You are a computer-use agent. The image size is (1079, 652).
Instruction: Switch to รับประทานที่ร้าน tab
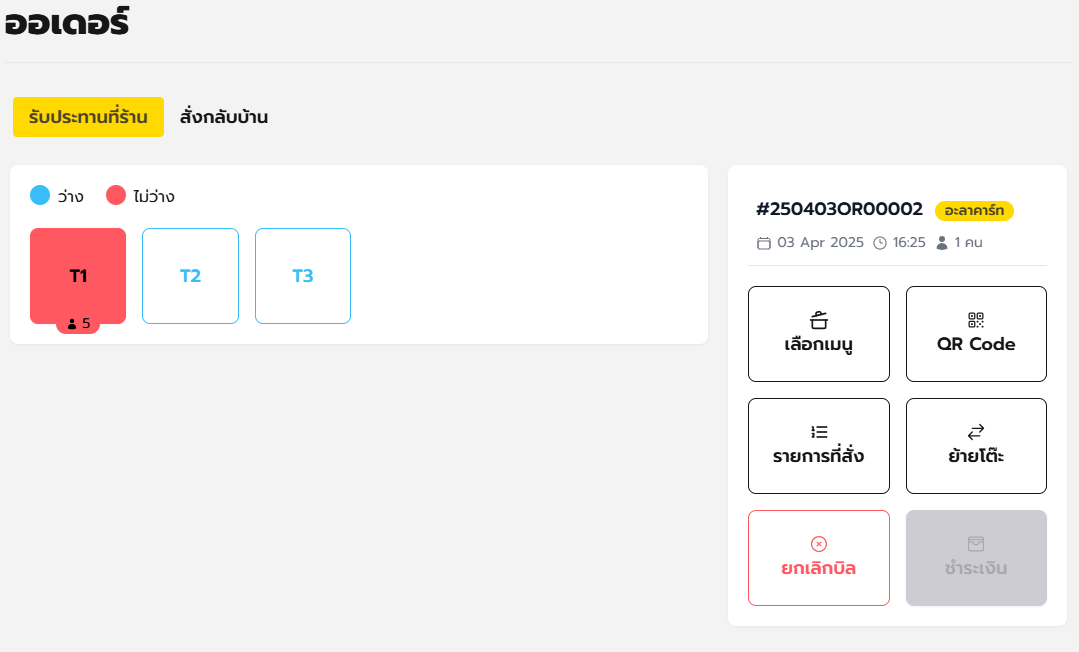88,117
